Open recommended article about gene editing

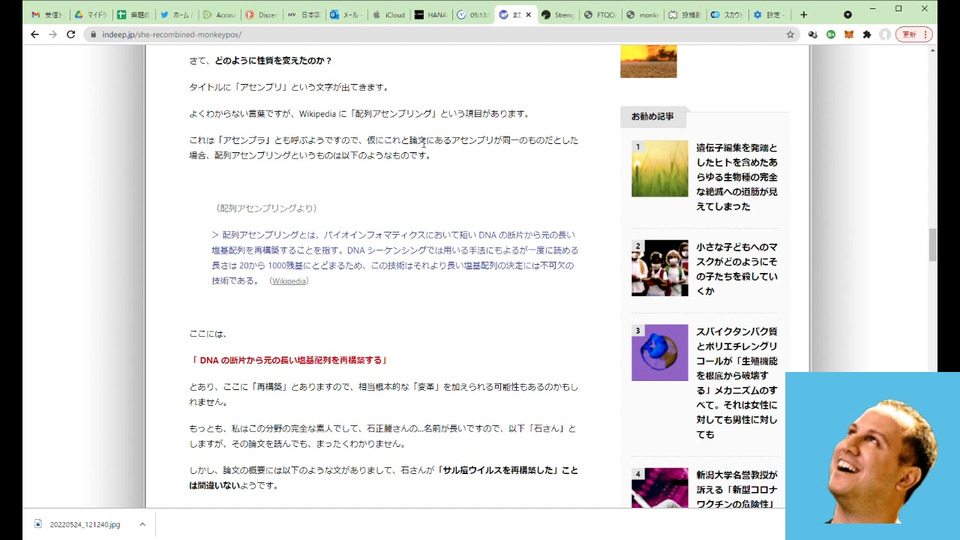[x=737, y=176]
